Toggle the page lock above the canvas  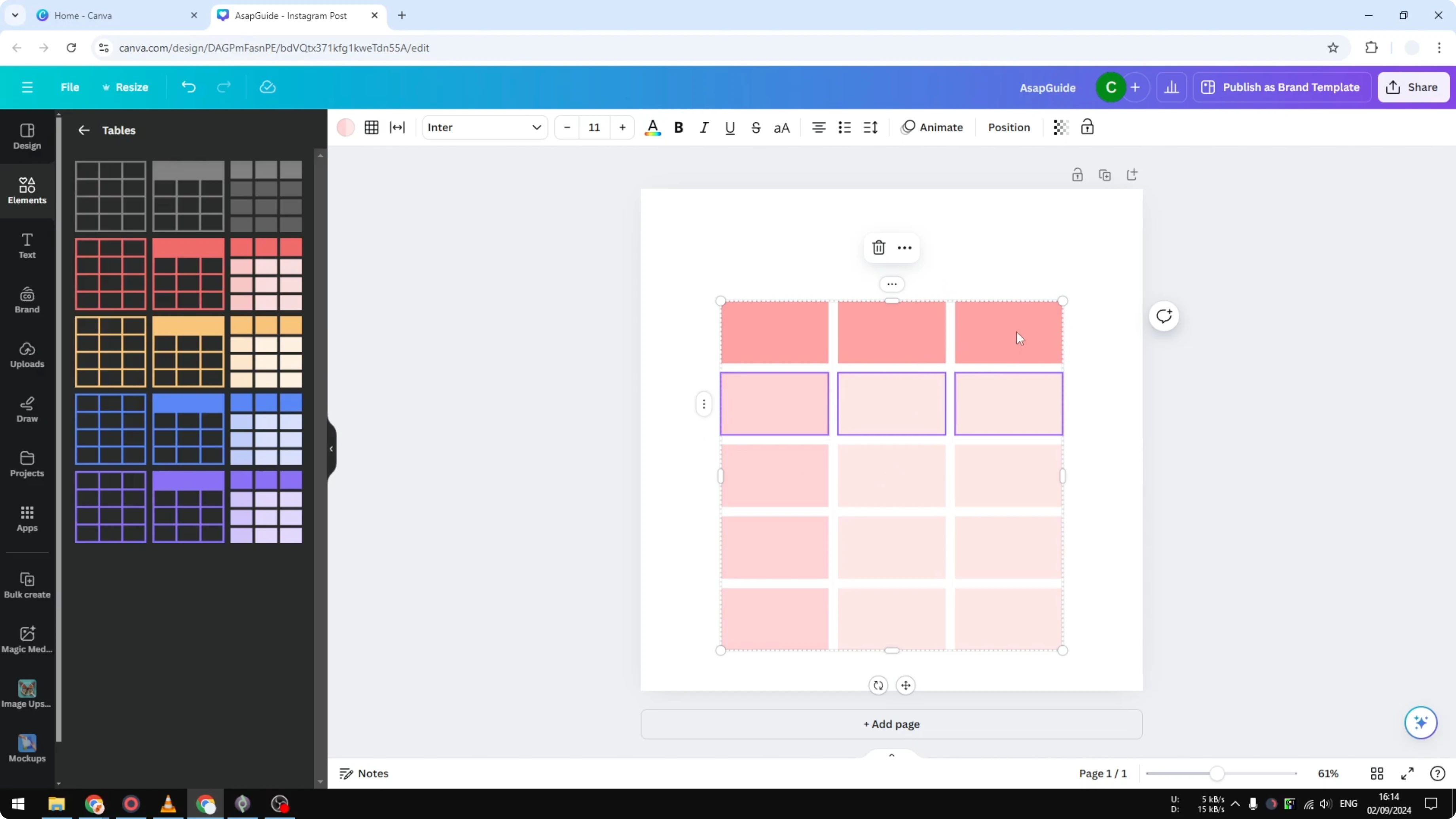1077,174
